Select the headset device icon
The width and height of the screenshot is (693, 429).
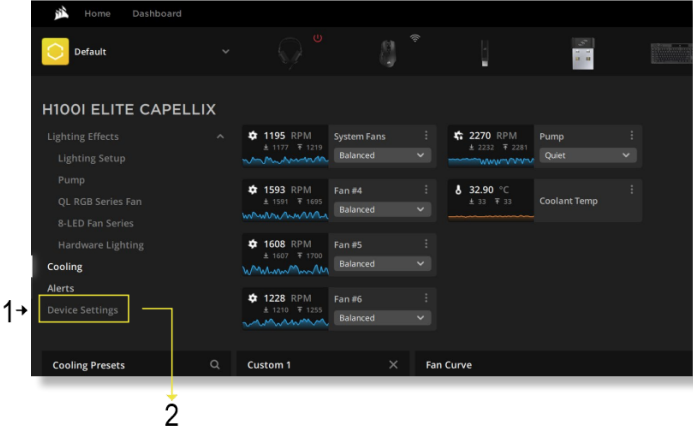click(290, 53)
